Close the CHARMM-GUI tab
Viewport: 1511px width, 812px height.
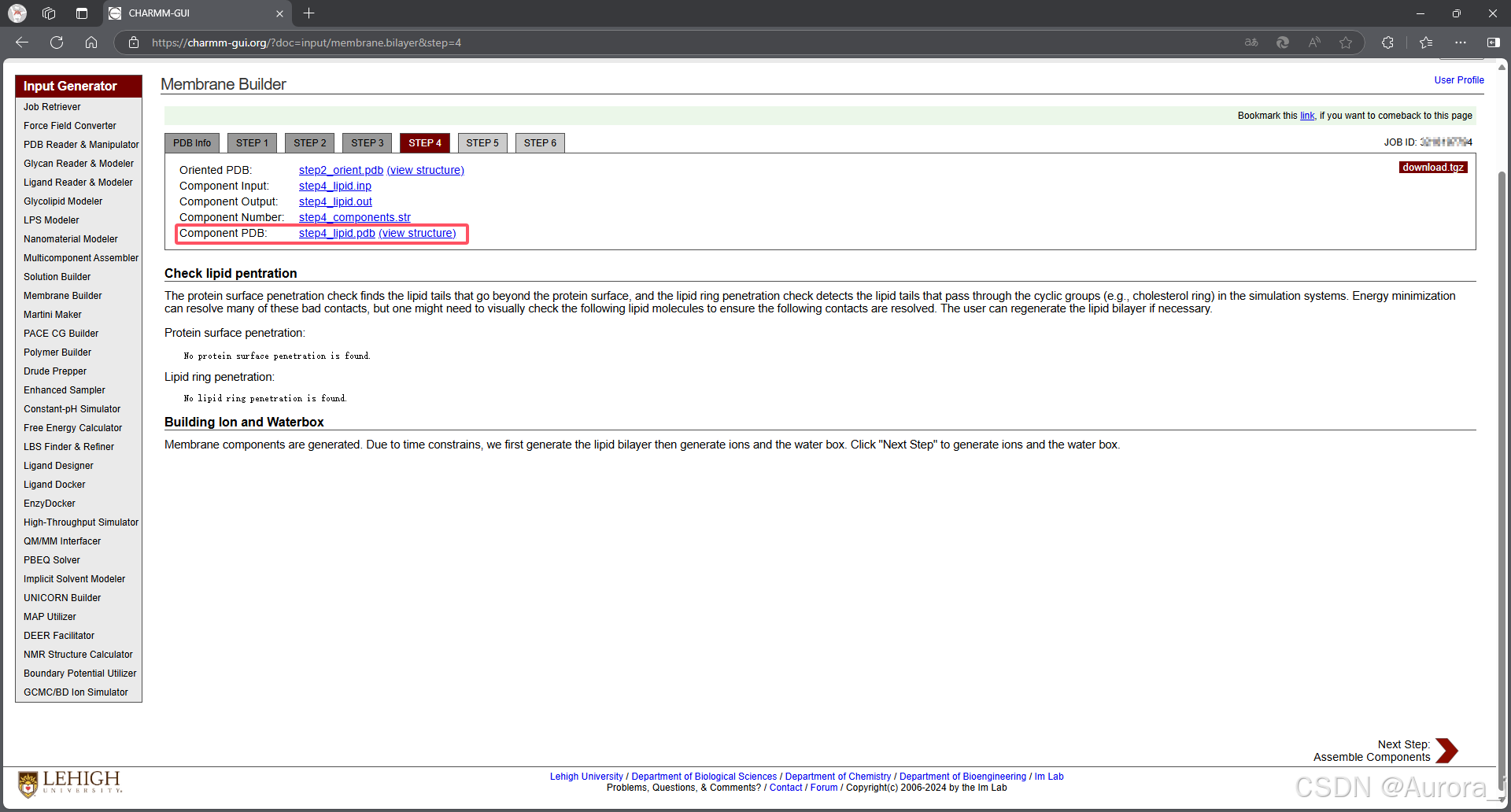pyautogui.click(x=279, y=13)
